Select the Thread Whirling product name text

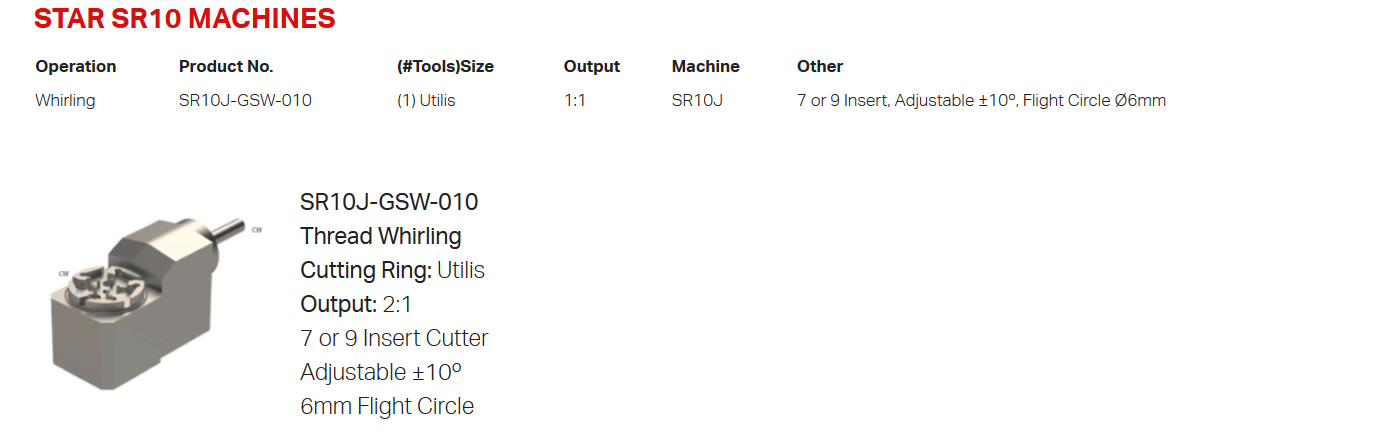pos(381,237)
